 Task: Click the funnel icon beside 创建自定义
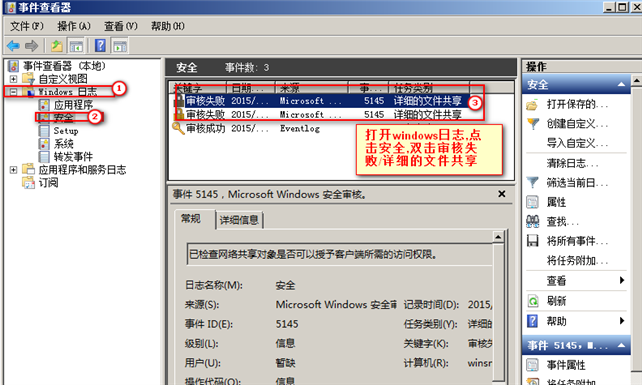[x=533, y=123]
